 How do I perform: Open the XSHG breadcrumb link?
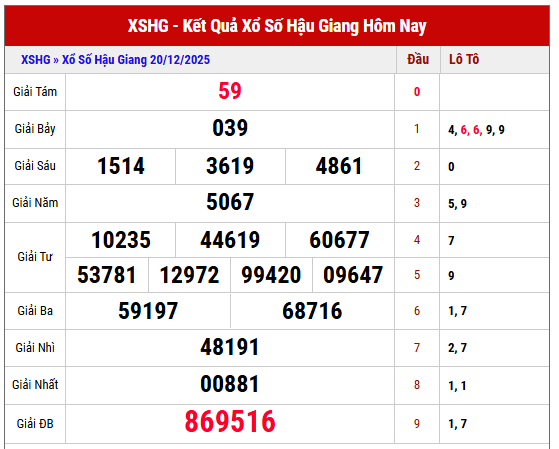pos(36,60)
